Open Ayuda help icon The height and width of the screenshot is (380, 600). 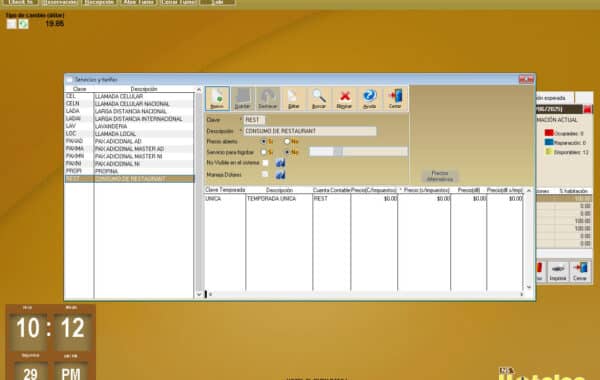coord(370,98)
